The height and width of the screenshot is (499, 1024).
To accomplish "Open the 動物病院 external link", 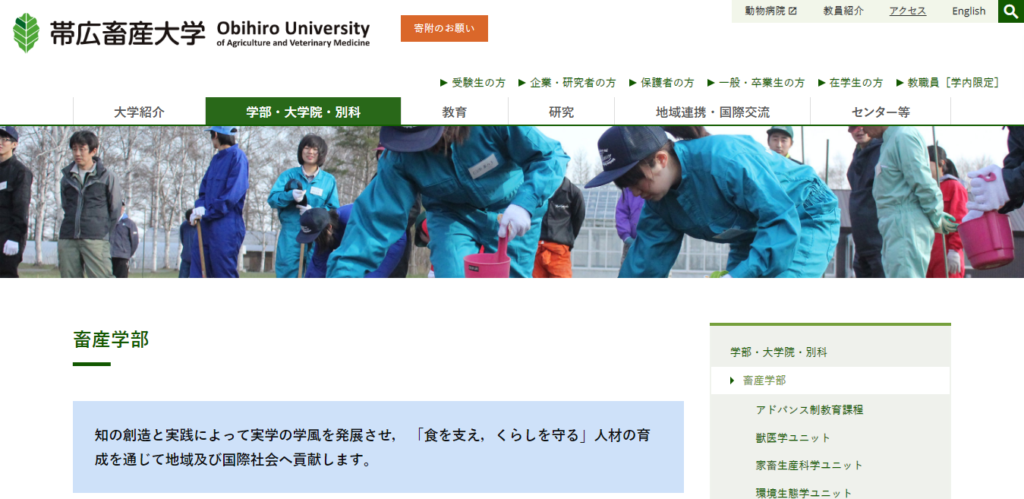I will click(771, 11).
